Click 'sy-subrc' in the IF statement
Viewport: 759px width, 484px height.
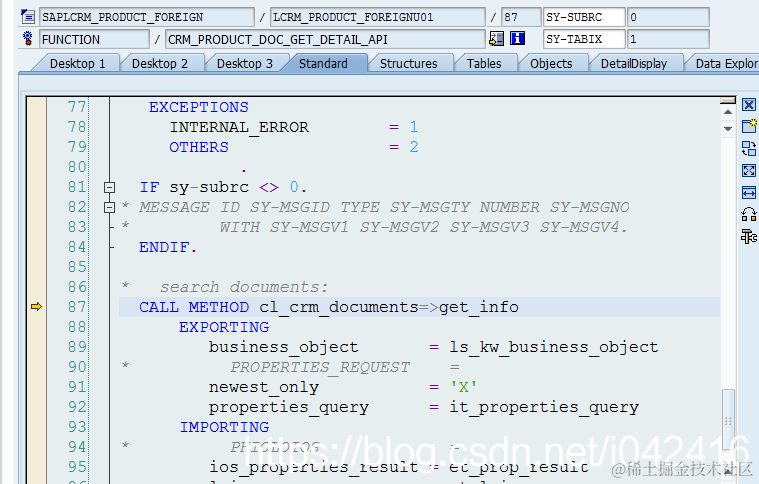[x=209, y=187]
